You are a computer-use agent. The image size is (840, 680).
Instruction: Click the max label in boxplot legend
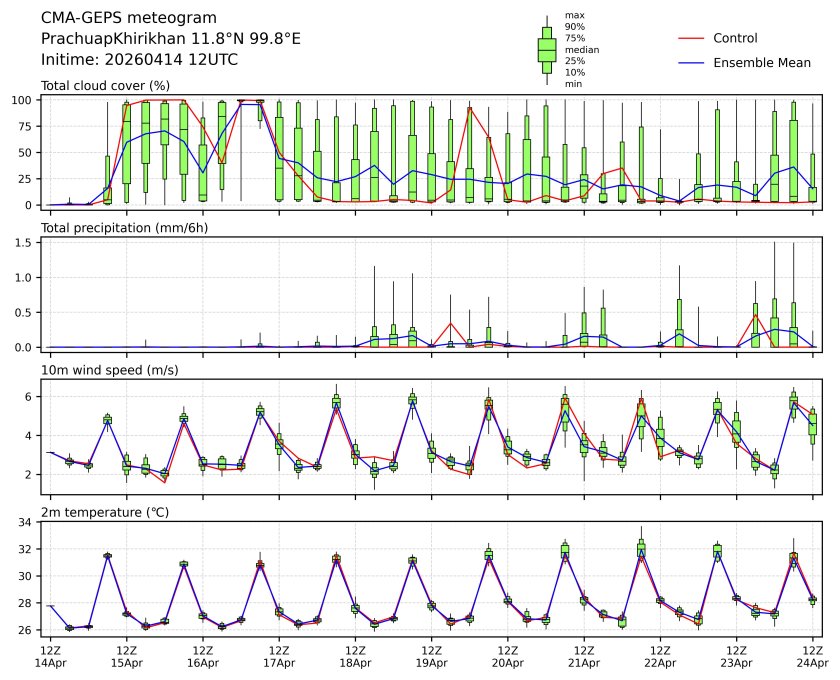[x=574, y=15]
